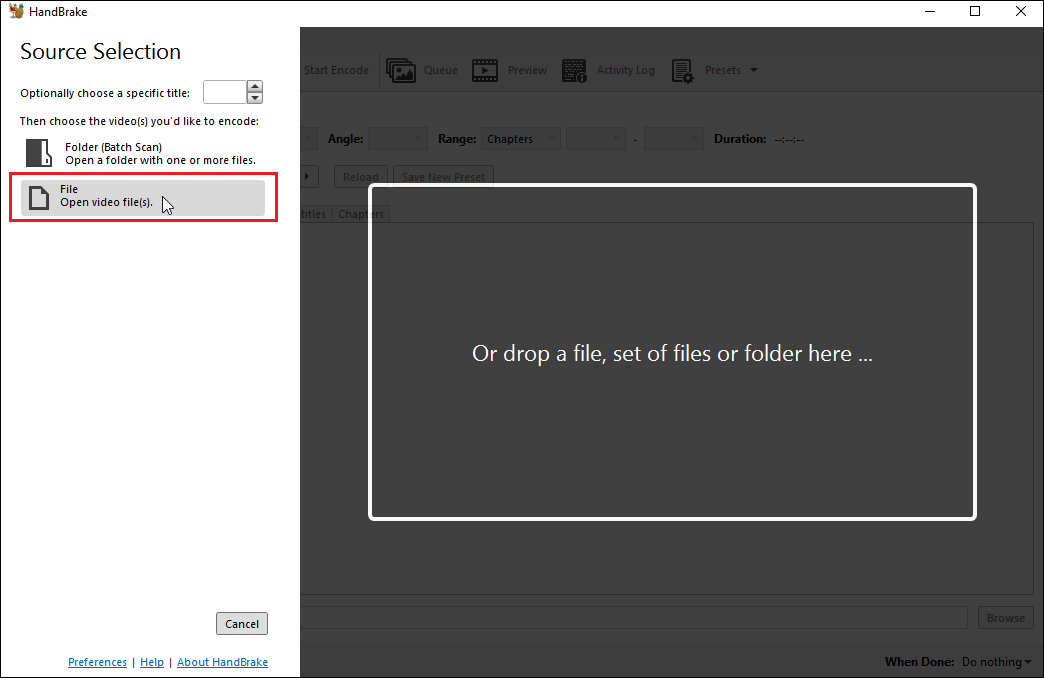Expand the Presets dropdown arrow

(754, 70)
